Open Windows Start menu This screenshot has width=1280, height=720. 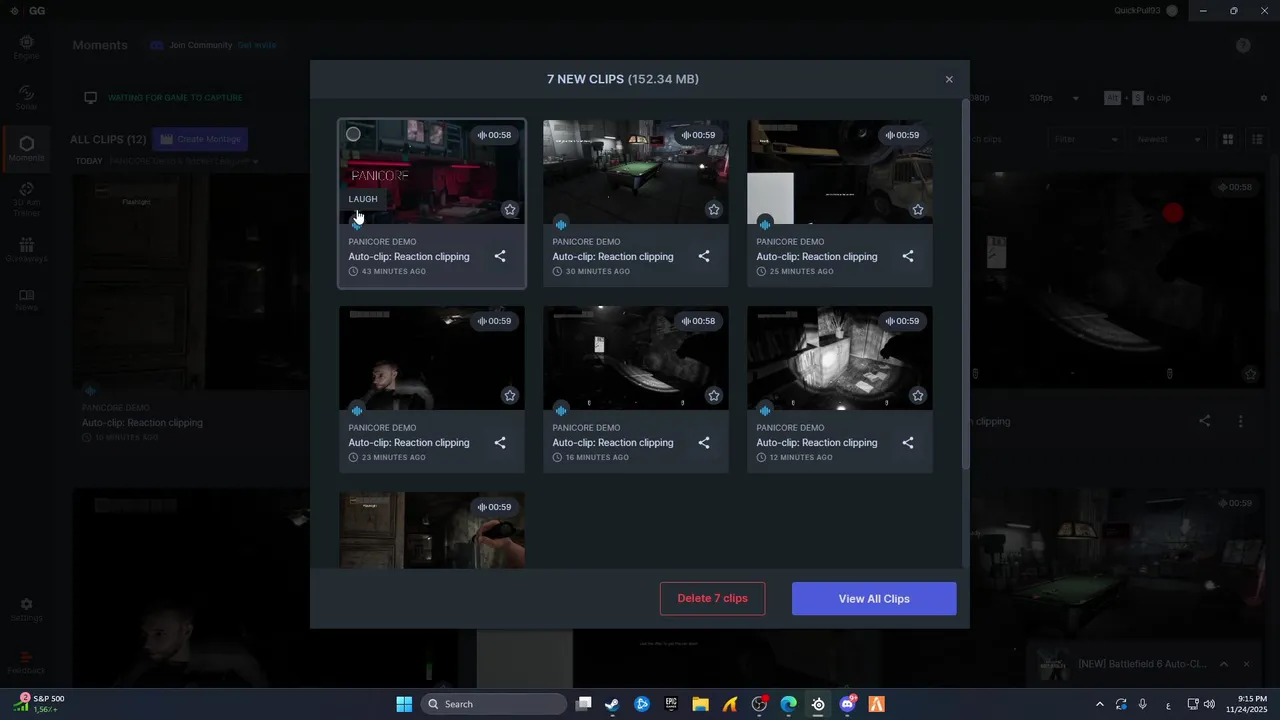click(404, 704)
